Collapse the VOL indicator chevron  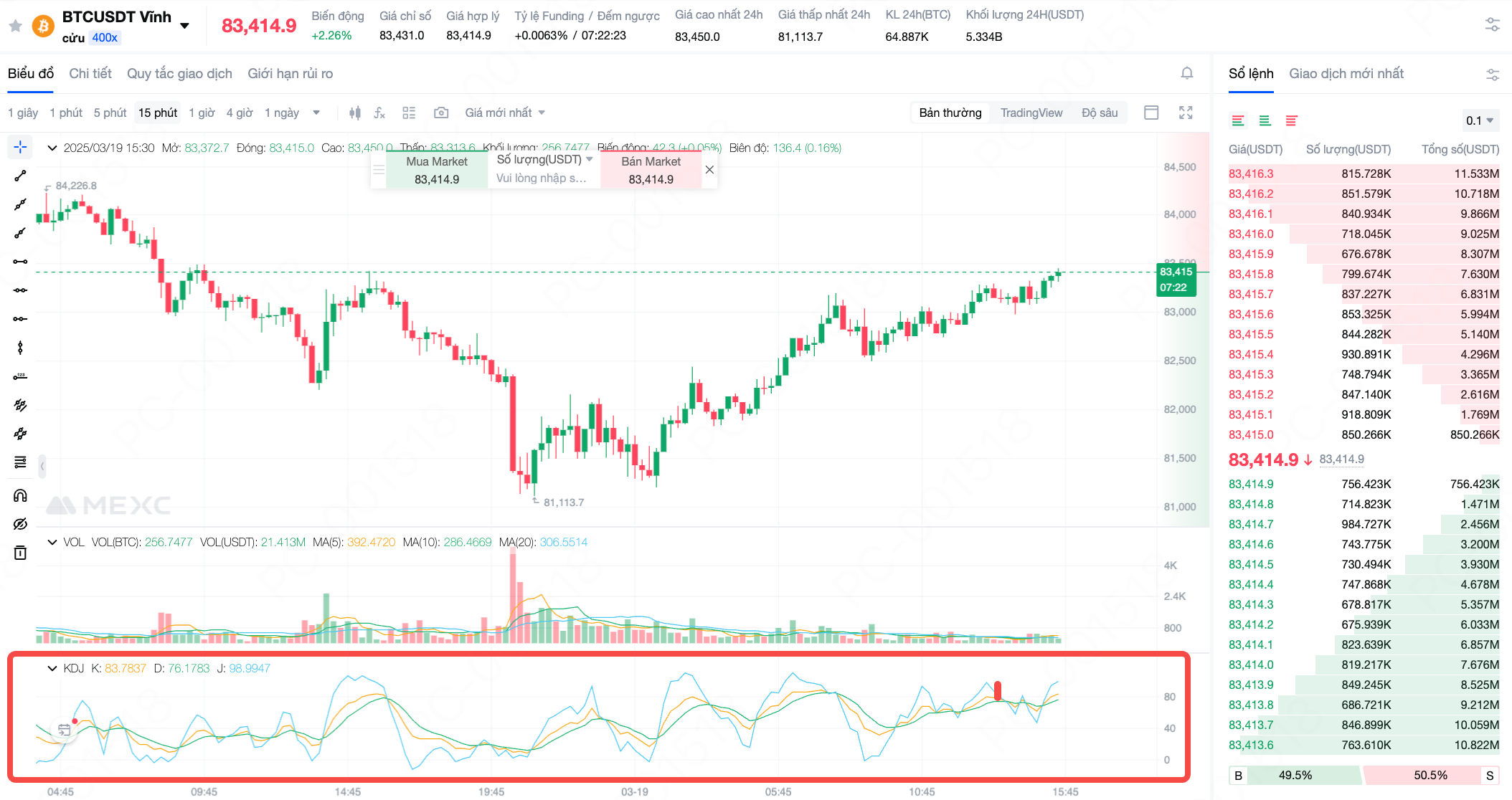52,542
